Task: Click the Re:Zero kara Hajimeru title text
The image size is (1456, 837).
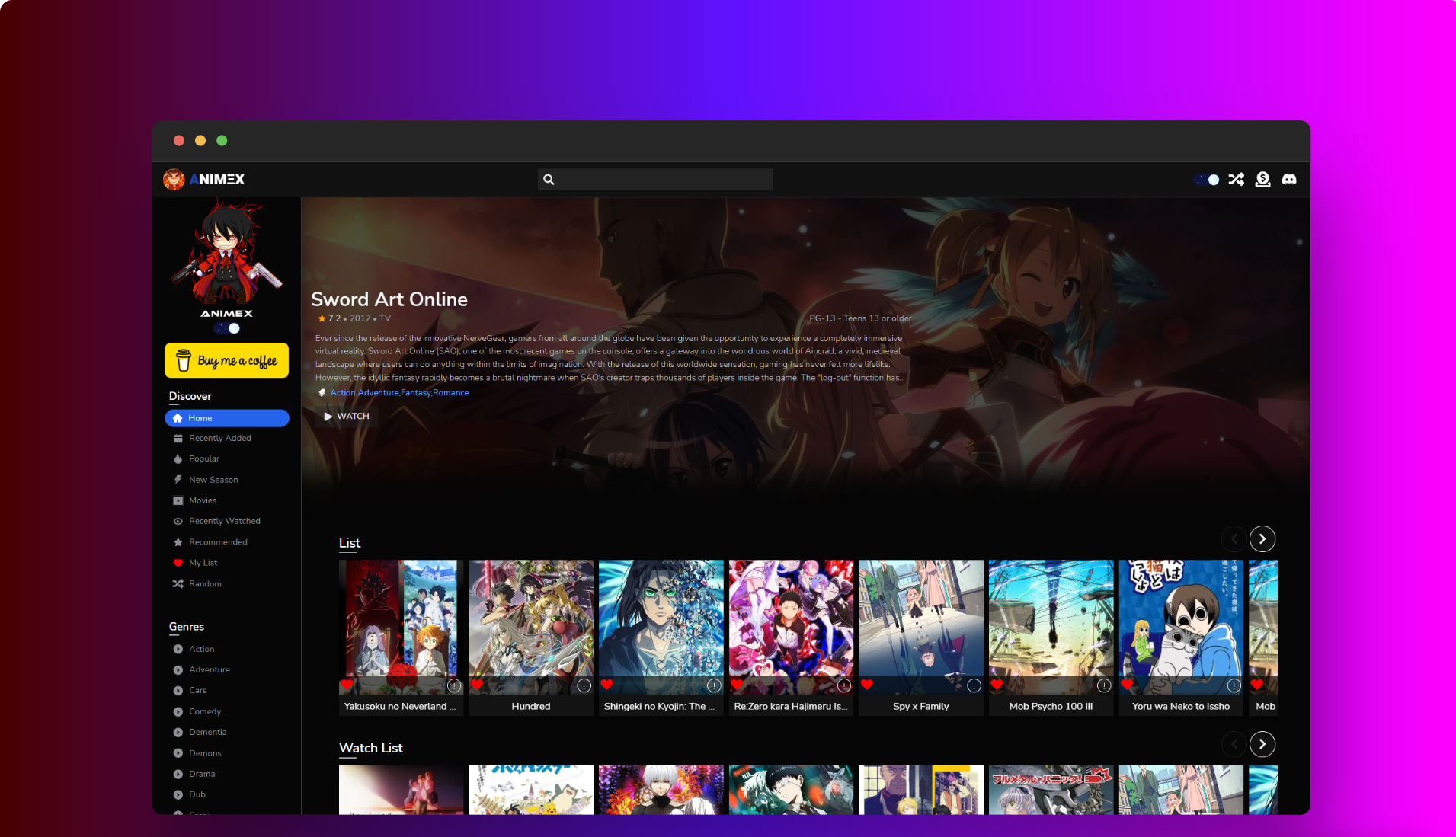Action: coord(791,707)
